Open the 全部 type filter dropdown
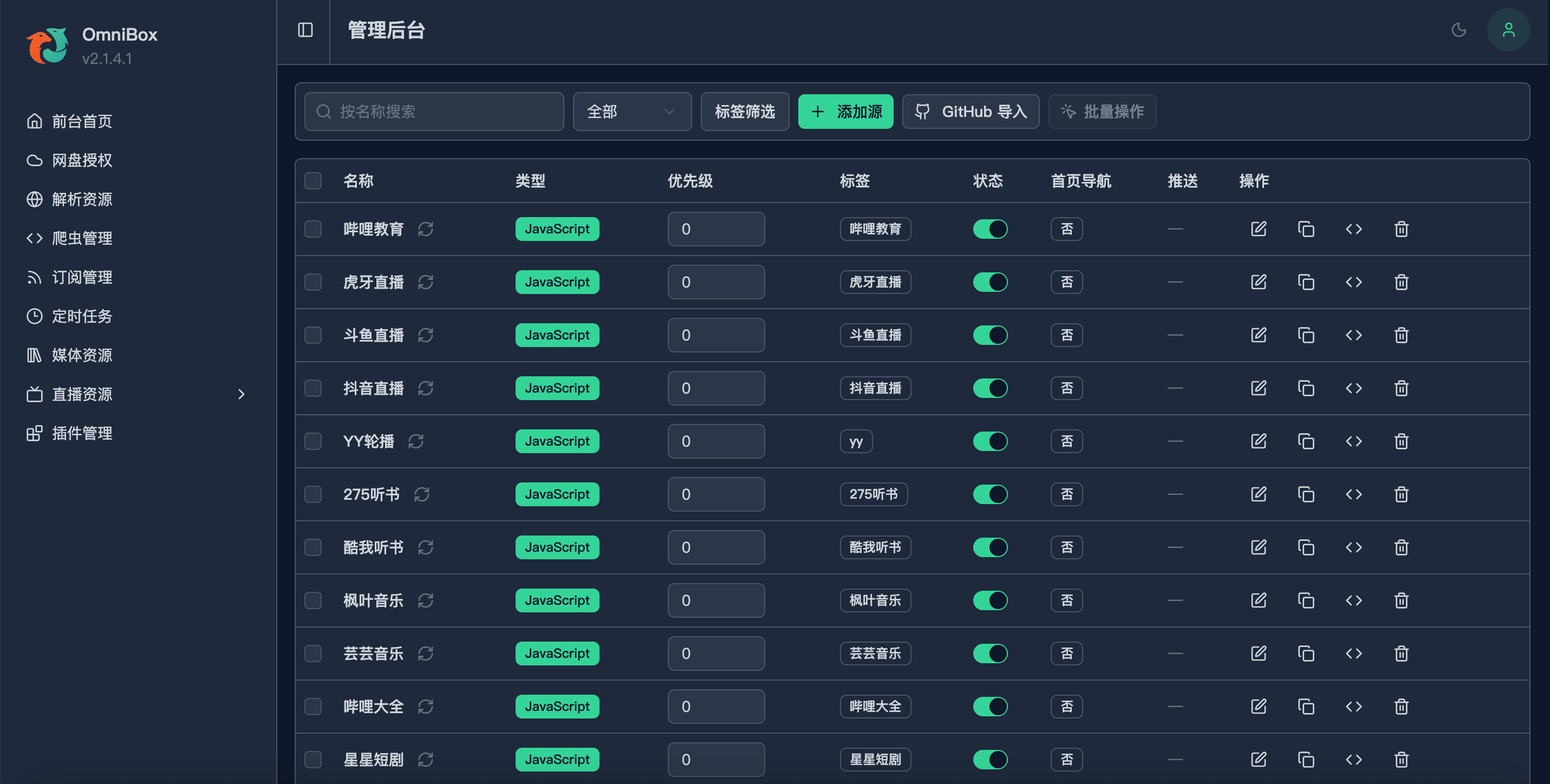 (x=632, y=112)
